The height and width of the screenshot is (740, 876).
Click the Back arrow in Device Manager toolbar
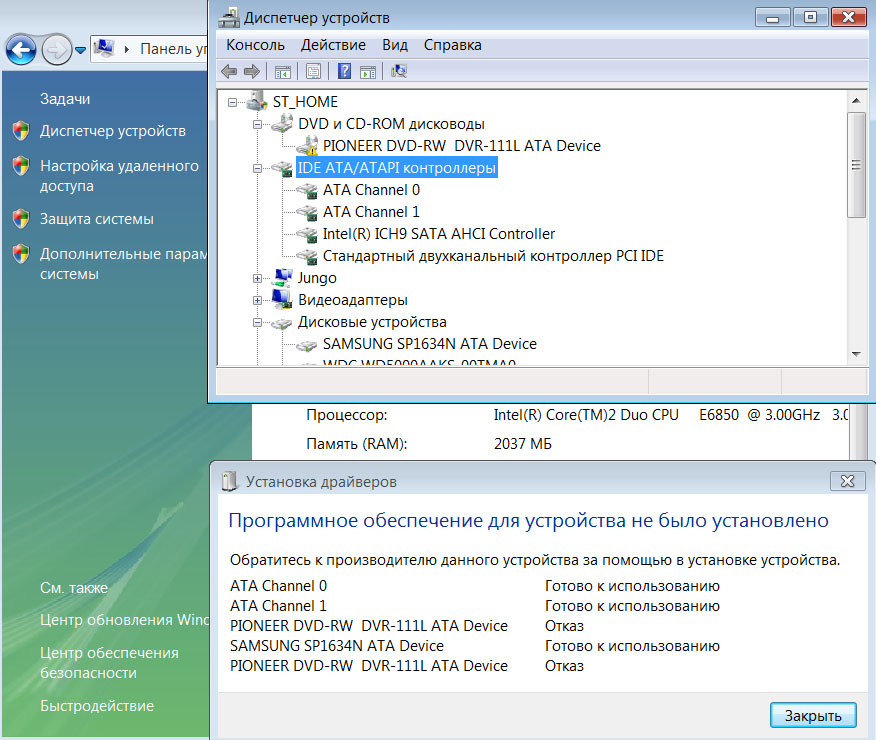229,71
